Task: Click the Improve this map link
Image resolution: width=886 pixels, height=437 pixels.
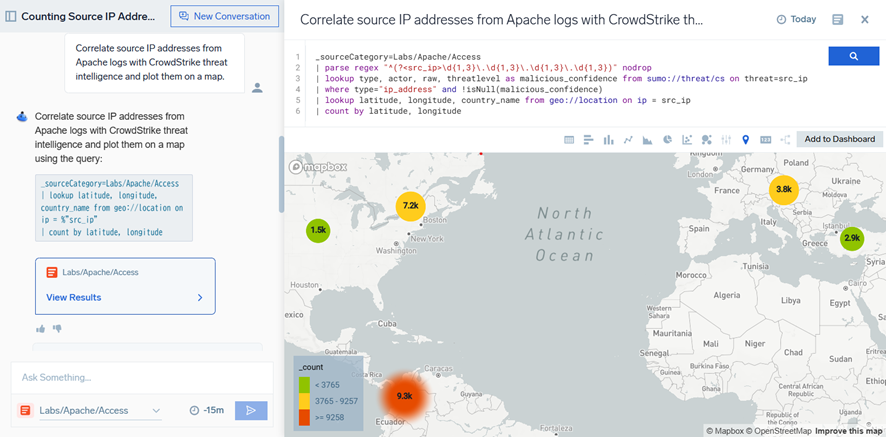Action: coord(848,431)
